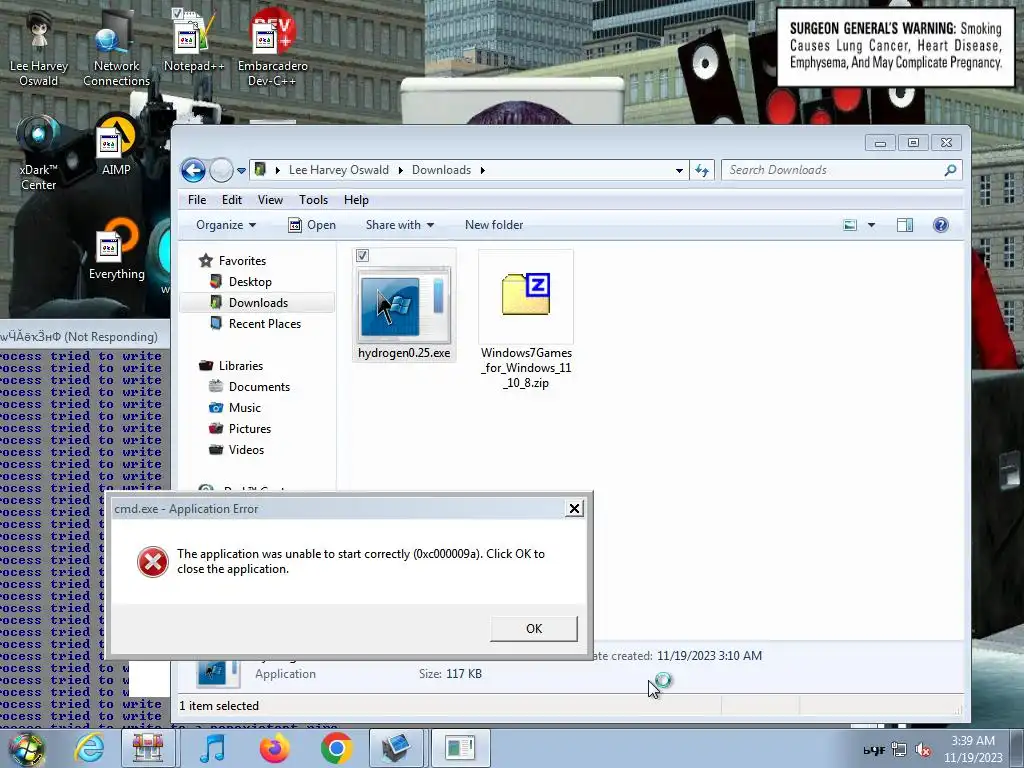
Task: Select the hydrogen0.25.exe file
Action: click(x=404, y=305)
